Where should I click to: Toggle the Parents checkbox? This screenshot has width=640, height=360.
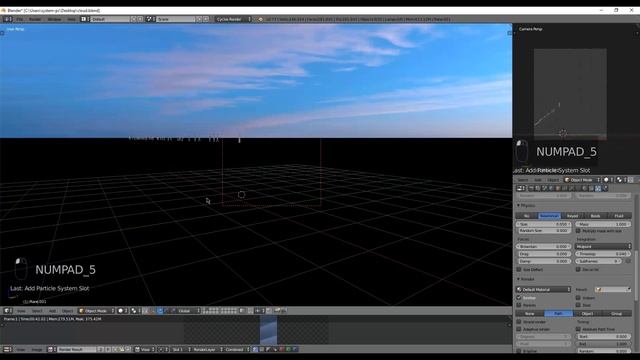tap(519, 305)
